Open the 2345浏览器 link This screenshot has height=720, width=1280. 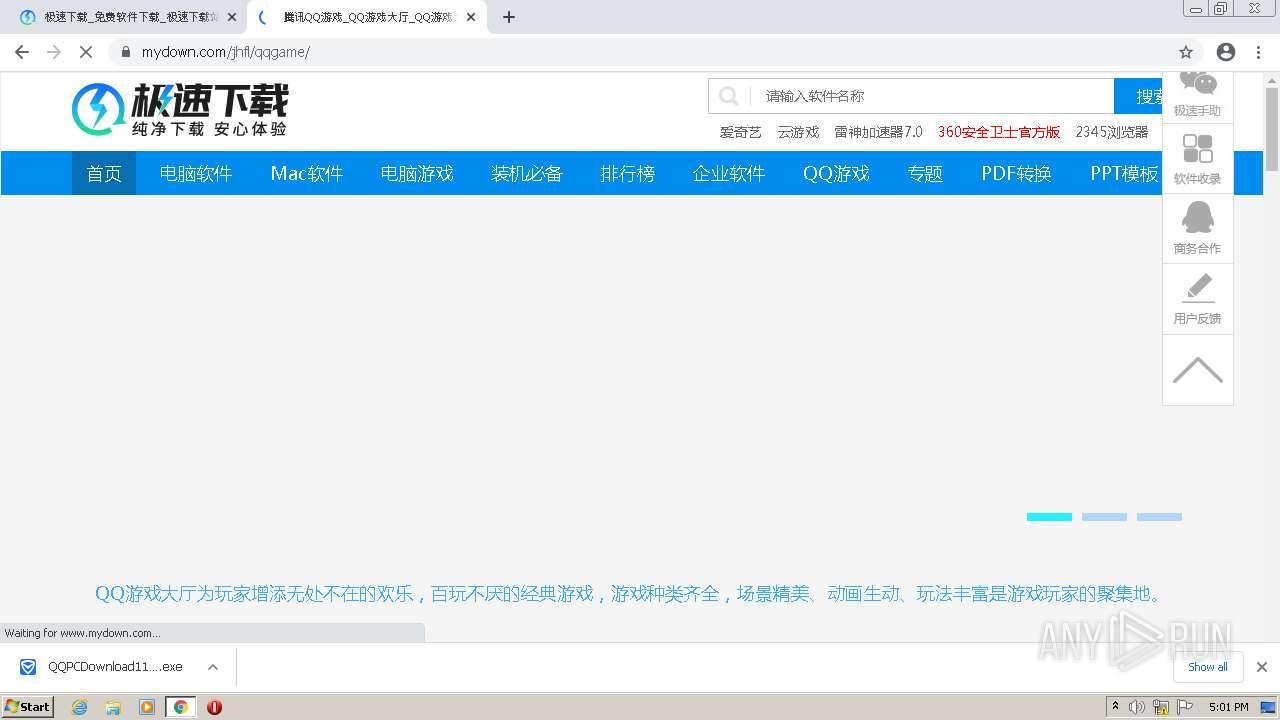[1112, 132]
